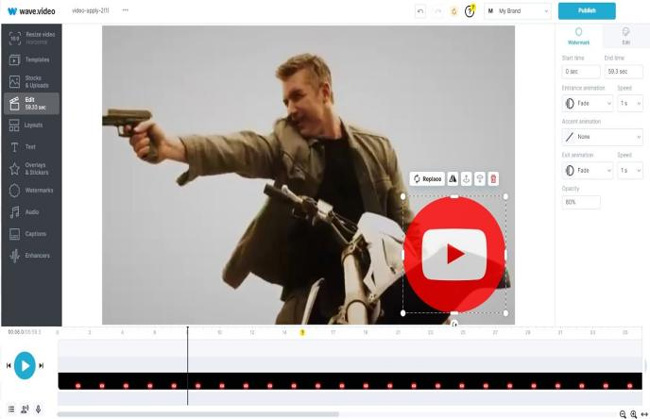Click the voice-over people icon
650x419 pixels.
pos(25,409)
